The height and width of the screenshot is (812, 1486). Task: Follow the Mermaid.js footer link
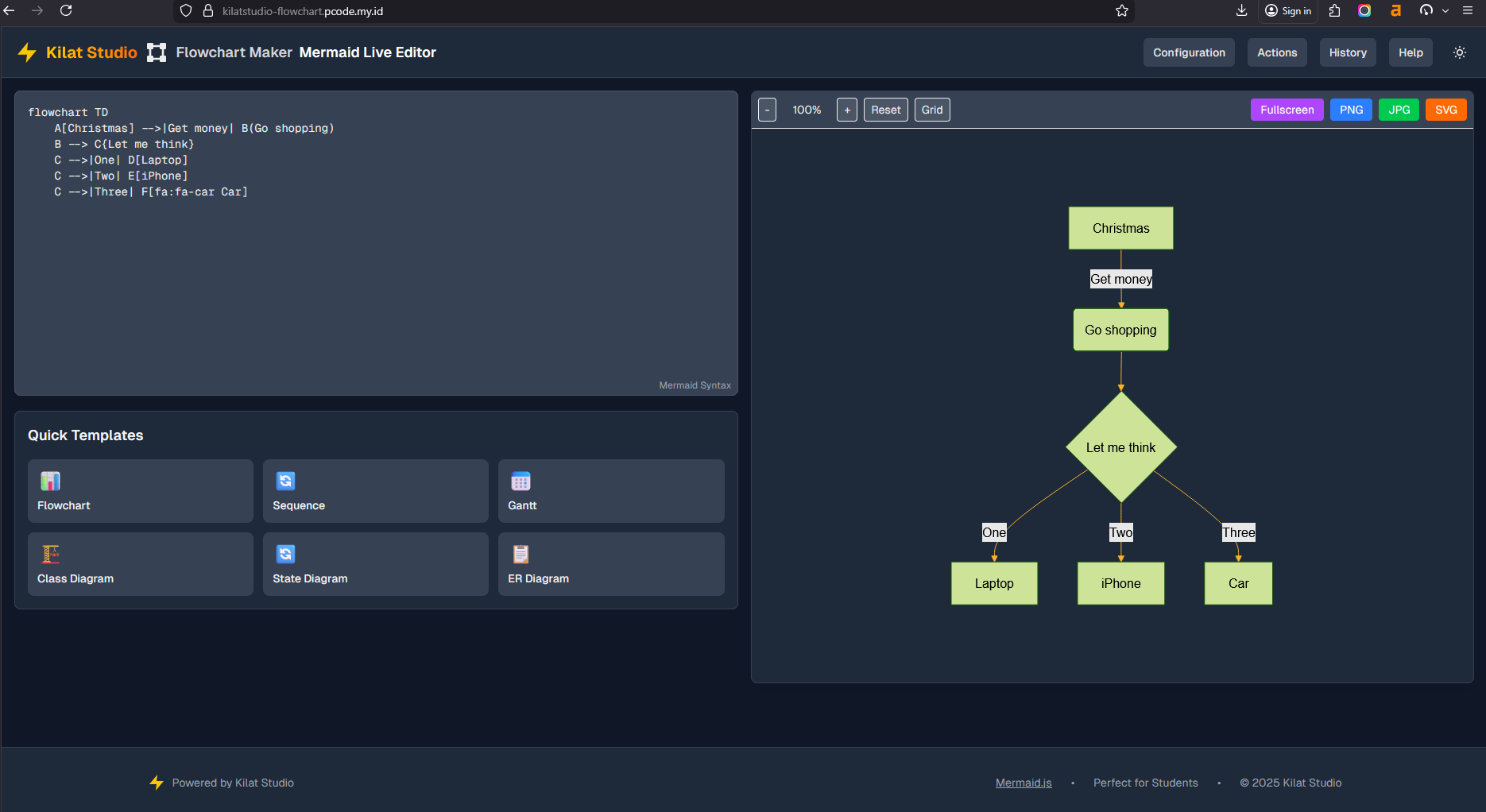(x=1024, y=783)
